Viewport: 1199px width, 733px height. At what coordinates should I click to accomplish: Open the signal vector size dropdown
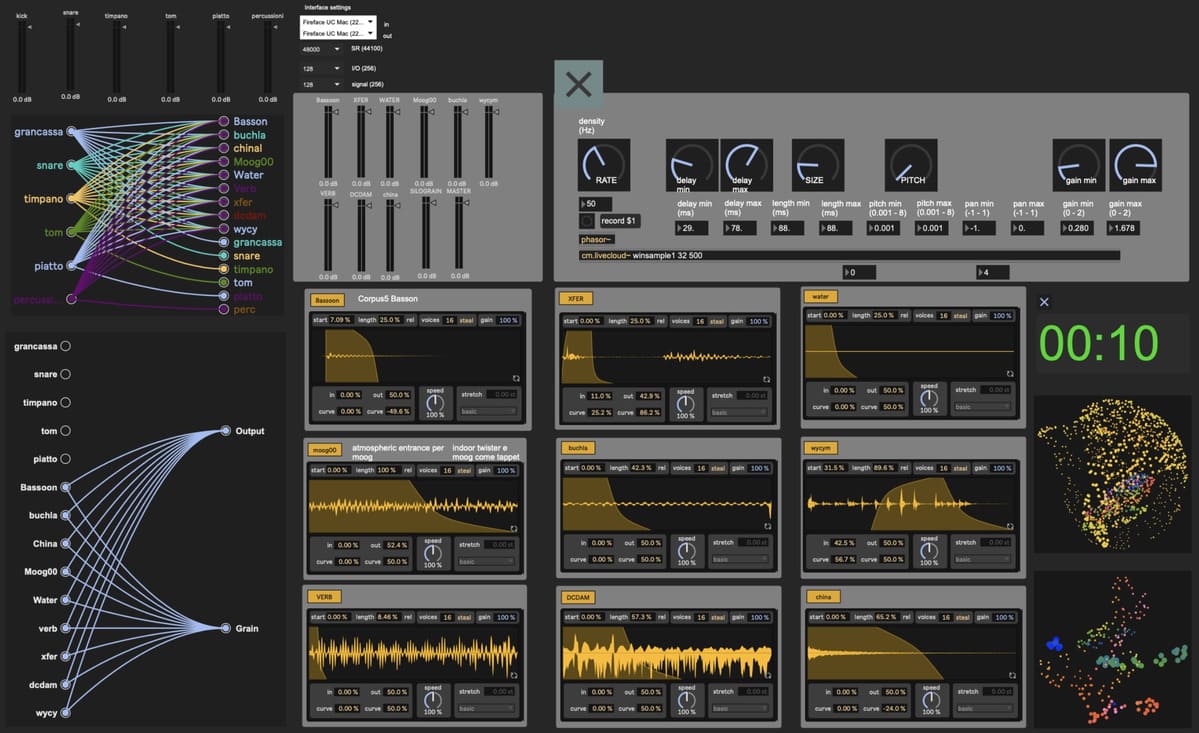pos(321,85)
